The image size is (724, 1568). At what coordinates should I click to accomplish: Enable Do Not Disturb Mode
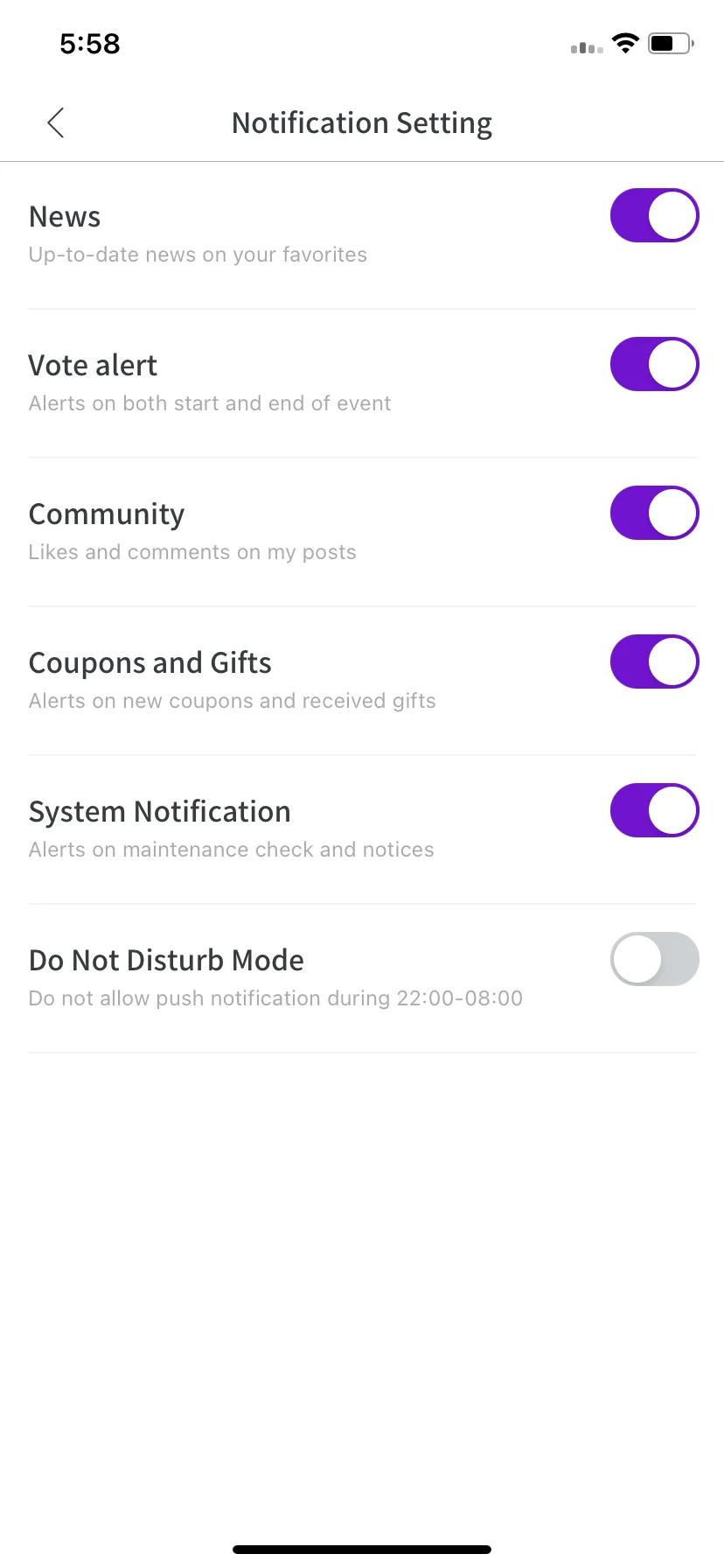[654, 959]
